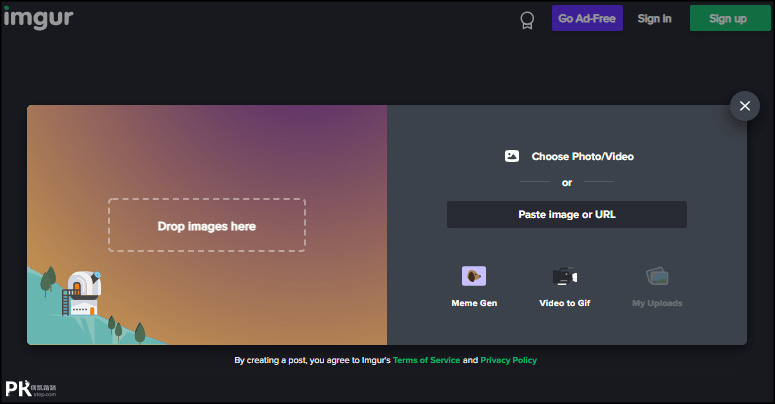Screen dimensions: 775x404
Task: Open the Terms of Service link
Action: click(427, 360)
